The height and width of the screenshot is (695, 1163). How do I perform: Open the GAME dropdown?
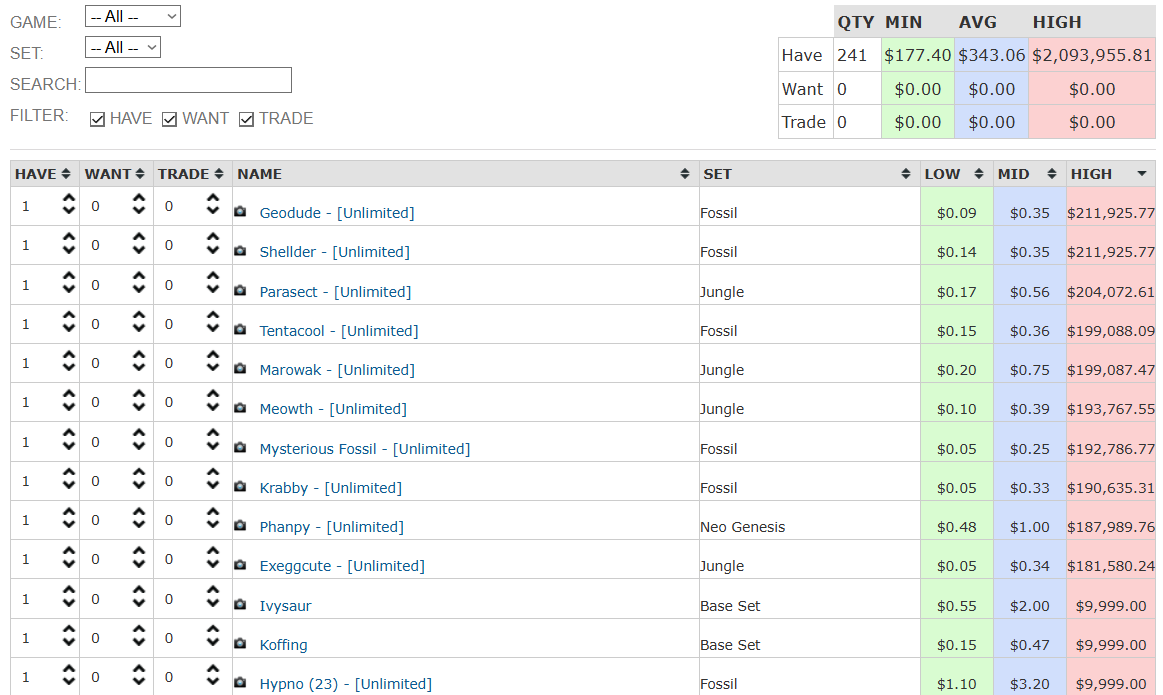(x=133, y=16)
